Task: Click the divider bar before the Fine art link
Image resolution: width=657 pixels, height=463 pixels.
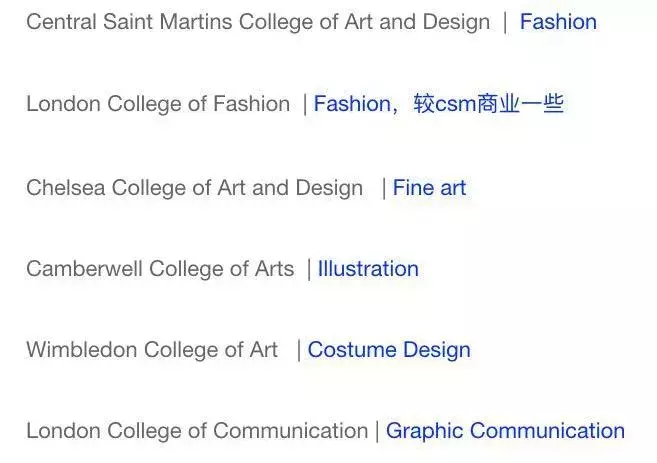Action: [x=384, y=188]
